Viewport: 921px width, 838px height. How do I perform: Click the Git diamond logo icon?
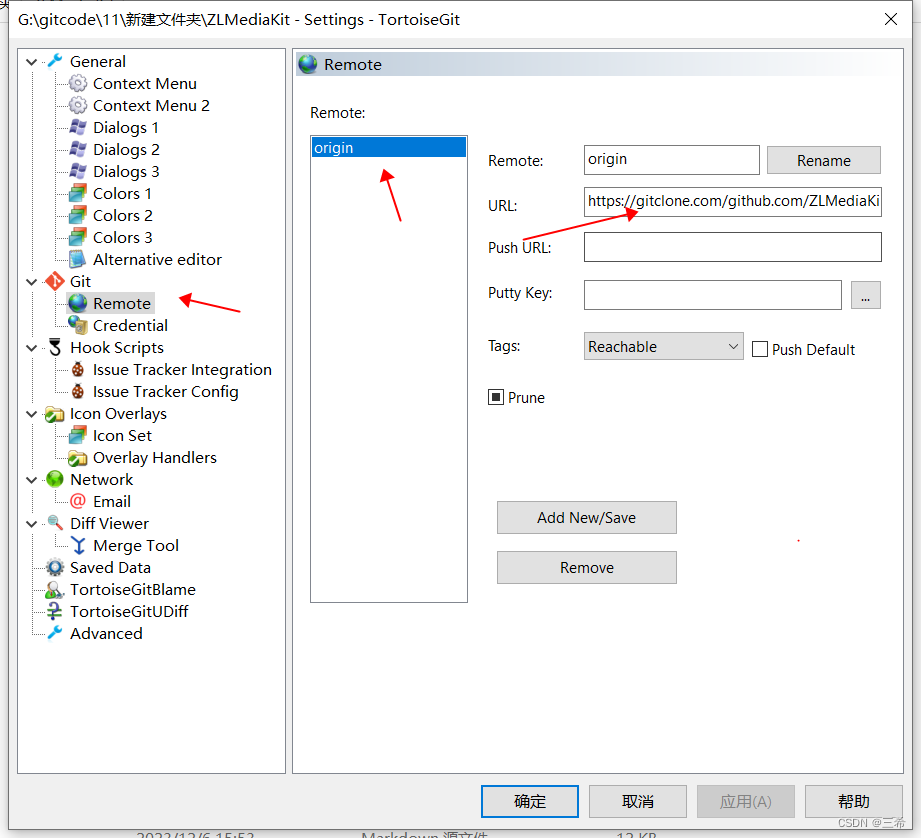pos(55,281)
